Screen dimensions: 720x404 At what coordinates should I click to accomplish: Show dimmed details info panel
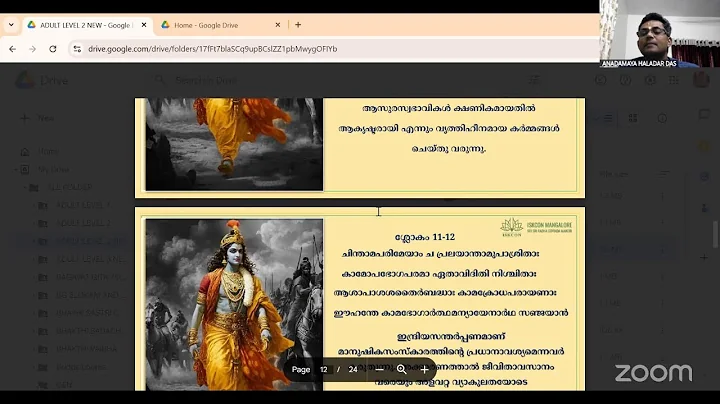pyautogui.click(x=662, y=118)
